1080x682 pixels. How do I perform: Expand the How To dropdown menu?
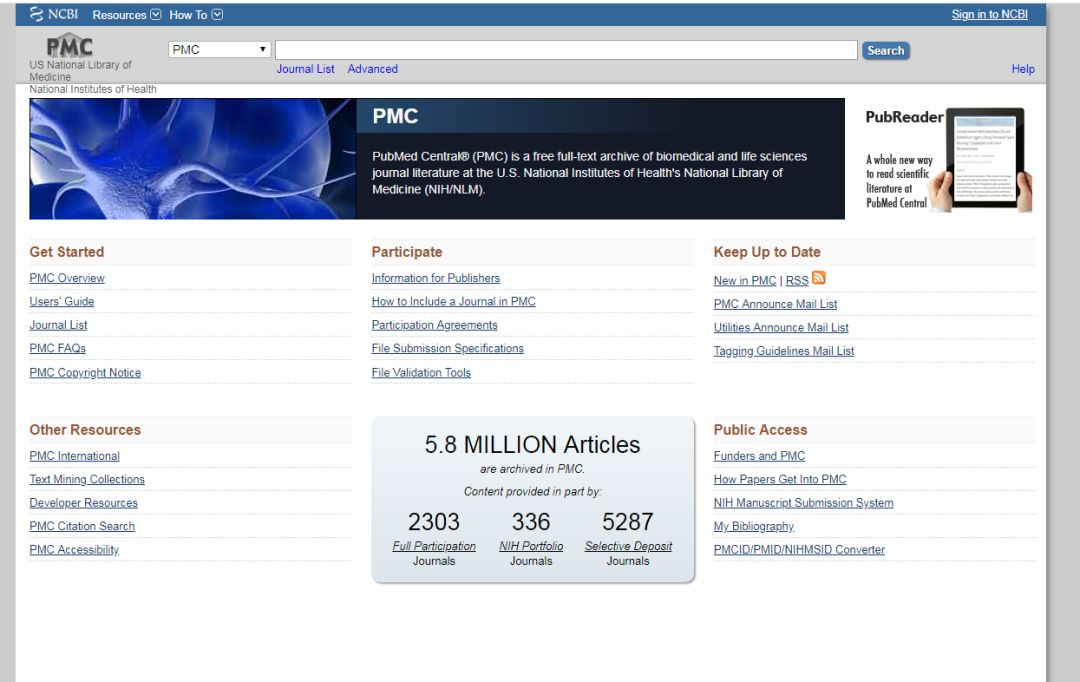(196, 15)
